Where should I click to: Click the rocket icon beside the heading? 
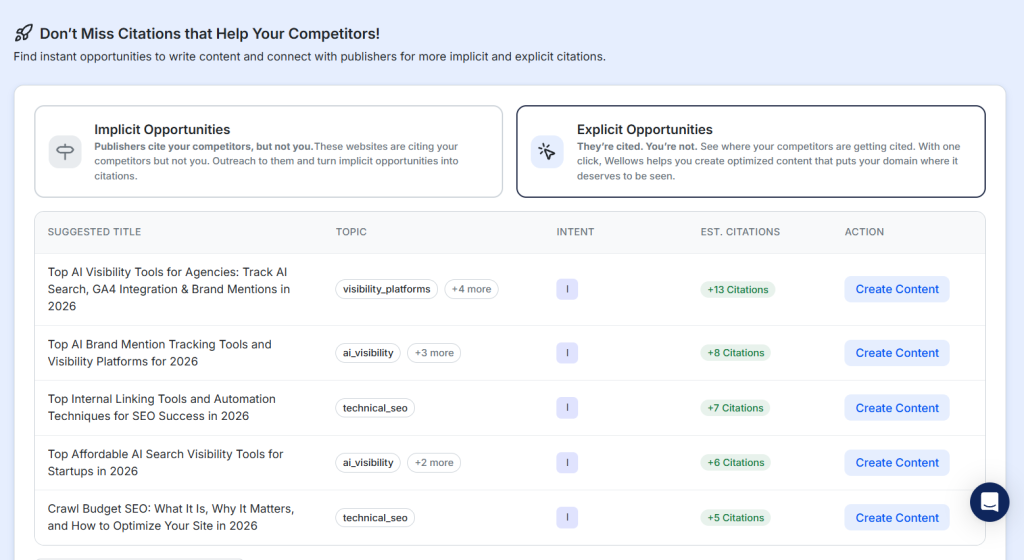[23, 34]
